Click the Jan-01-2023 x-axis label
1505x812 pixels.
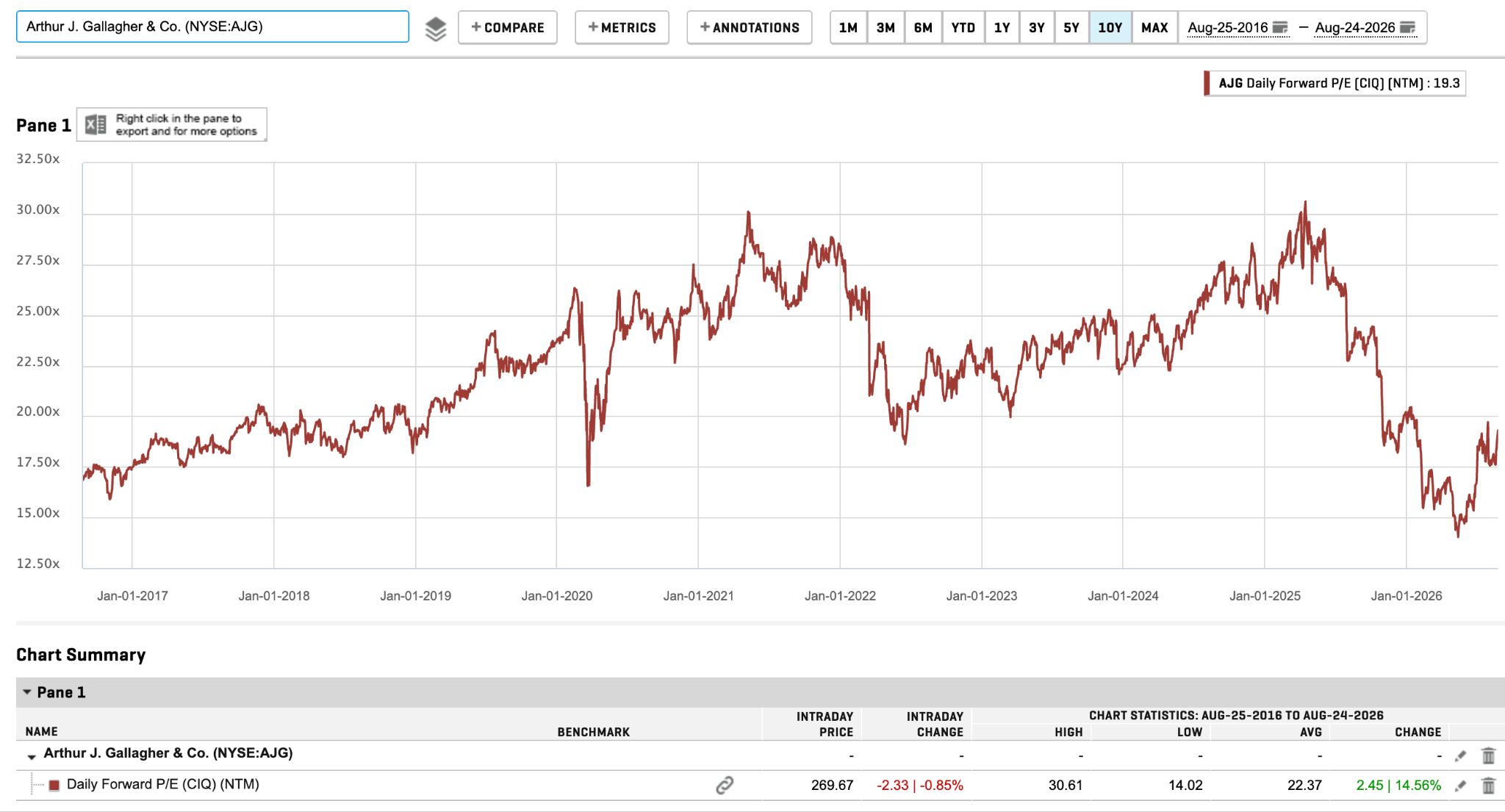point(982,596)
